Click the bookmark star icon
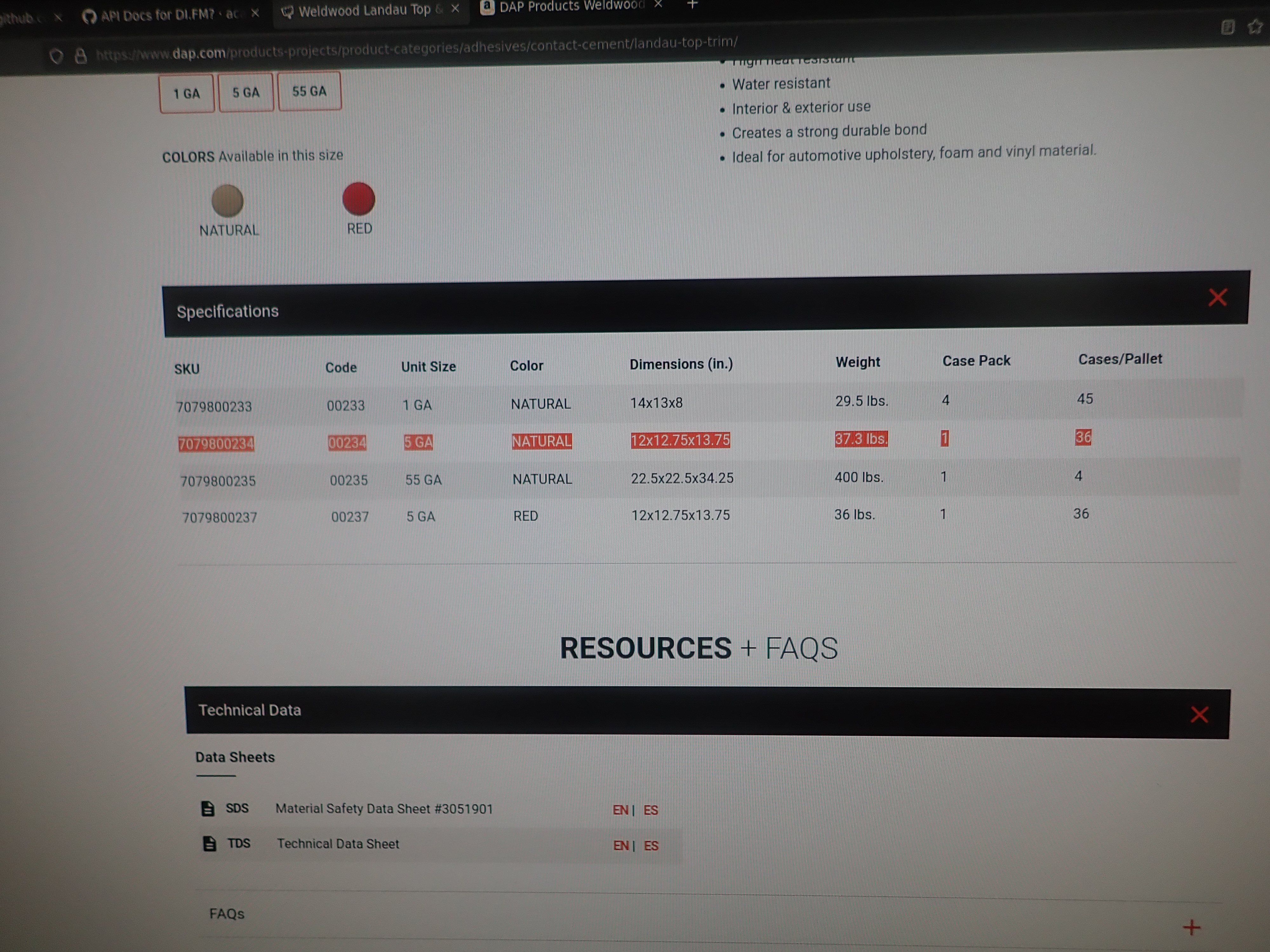 point(1255,26)
